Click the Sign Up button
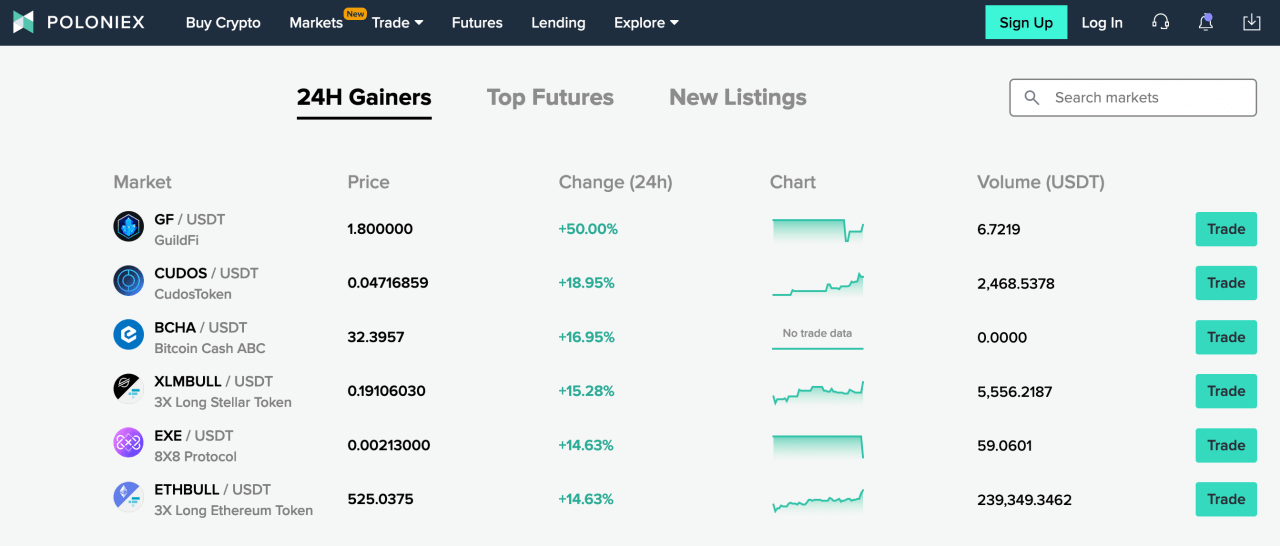Screen dimensions: 1280x546 point(1026,22)
